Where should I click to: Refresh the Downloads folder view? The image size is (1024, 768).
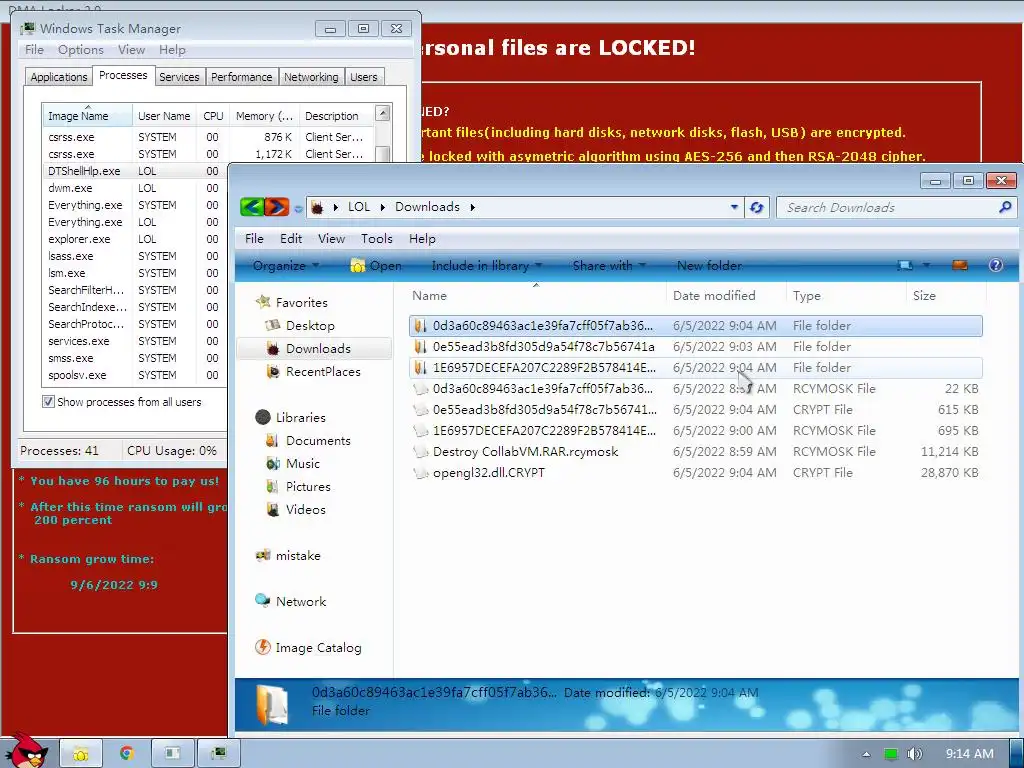pyautogui.click(x=757, y=207)
